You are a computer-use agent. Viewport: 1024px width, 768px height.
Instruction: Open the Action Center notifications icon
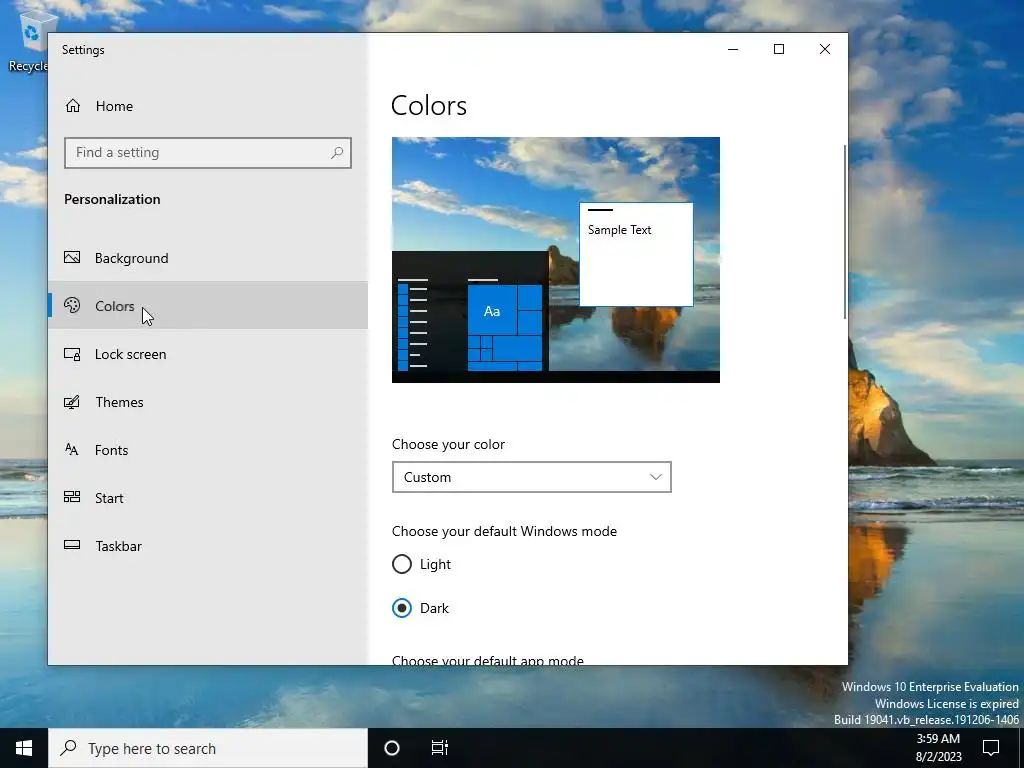pyautogui.click(x=991, y=748)
